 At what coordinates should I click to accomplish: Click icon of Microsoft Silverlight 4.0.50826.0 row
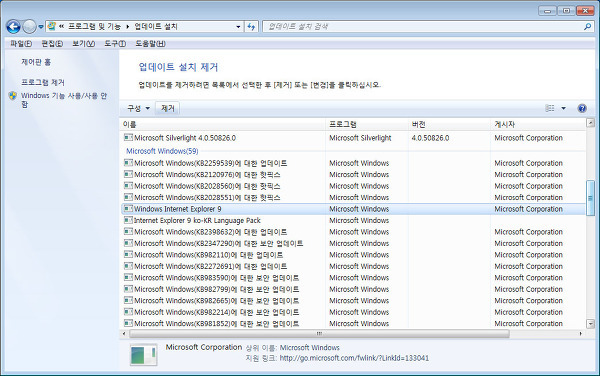coord(128,137)
